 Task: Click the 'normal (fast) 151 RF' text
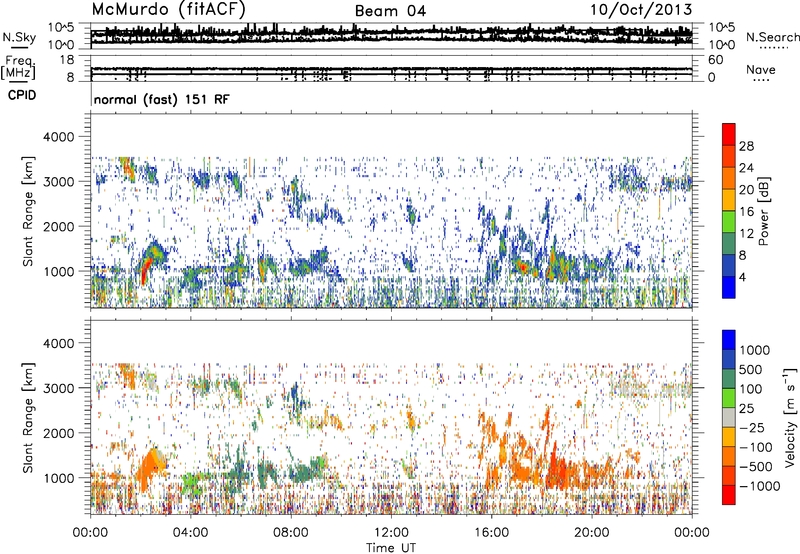pos(162,99)
